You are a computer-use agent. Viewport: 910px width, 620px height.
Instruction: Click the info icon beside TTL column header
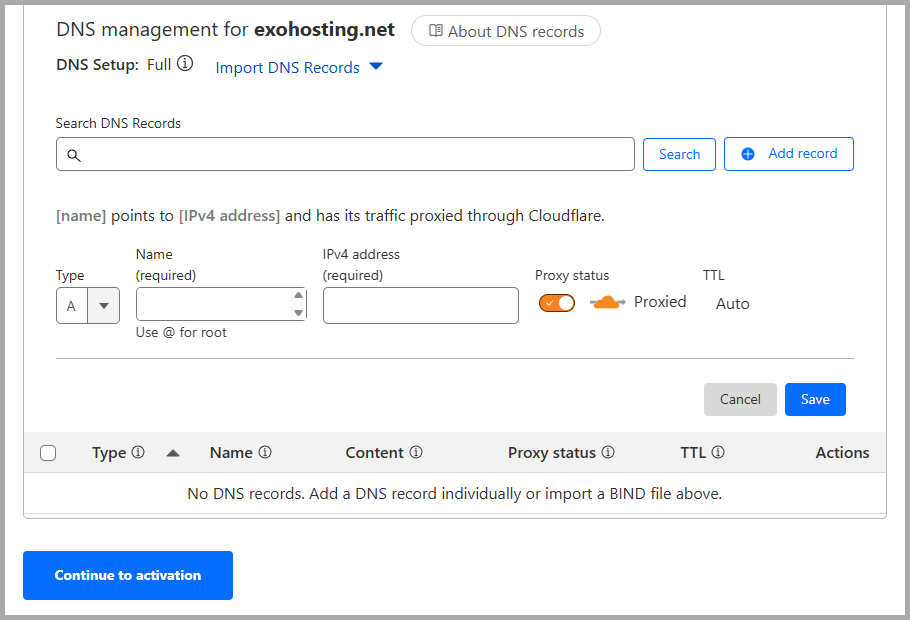718,452
